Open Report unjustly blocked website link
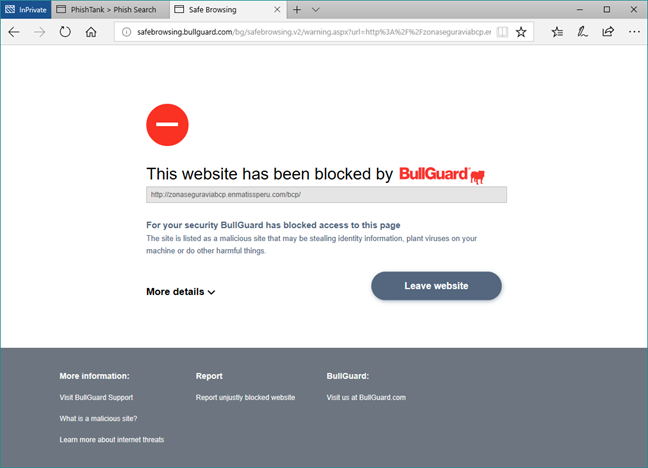 tap(245, 397)
